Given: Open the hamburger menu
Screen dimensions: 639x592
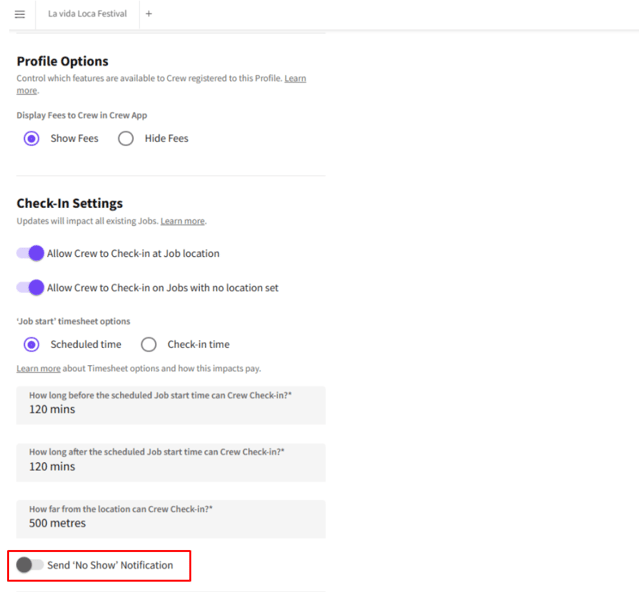Looking at the screenshot, I should (19, 14).
